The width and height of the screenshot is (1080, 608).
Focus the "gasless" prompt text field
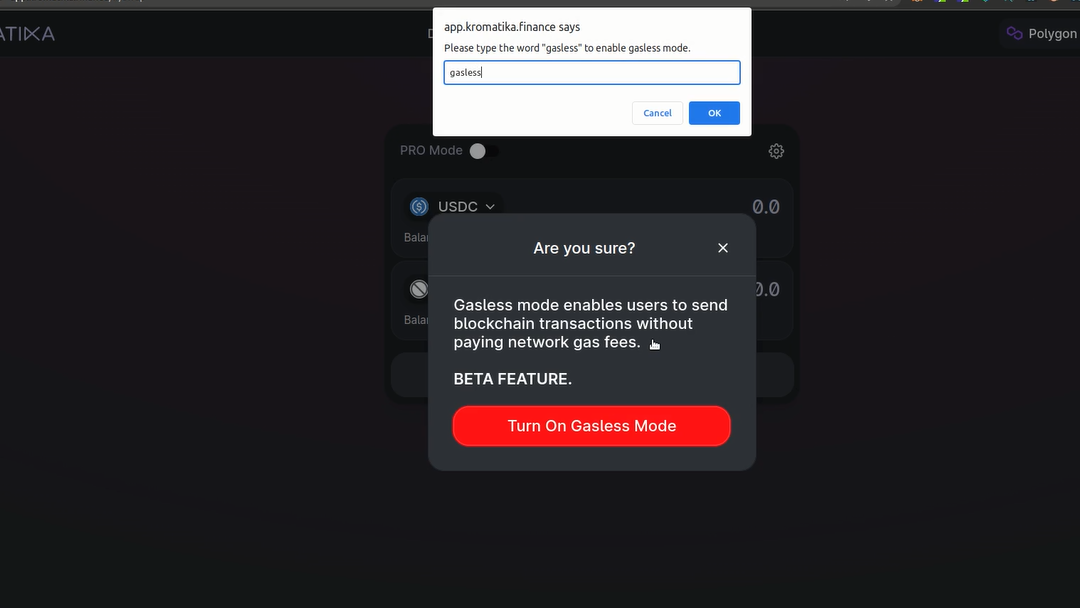coord(592,72)
